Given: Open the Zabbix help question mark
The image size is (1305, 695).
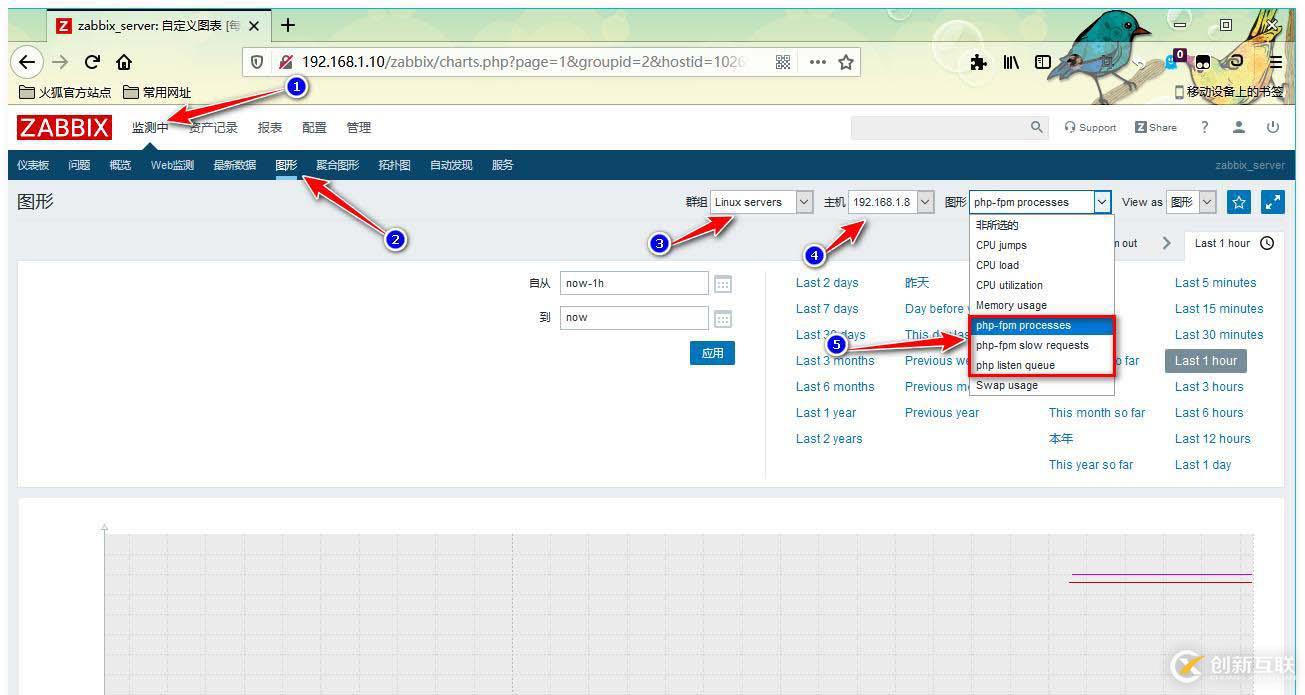Looking at the screenshot, I should click(x=1205, y=127).
